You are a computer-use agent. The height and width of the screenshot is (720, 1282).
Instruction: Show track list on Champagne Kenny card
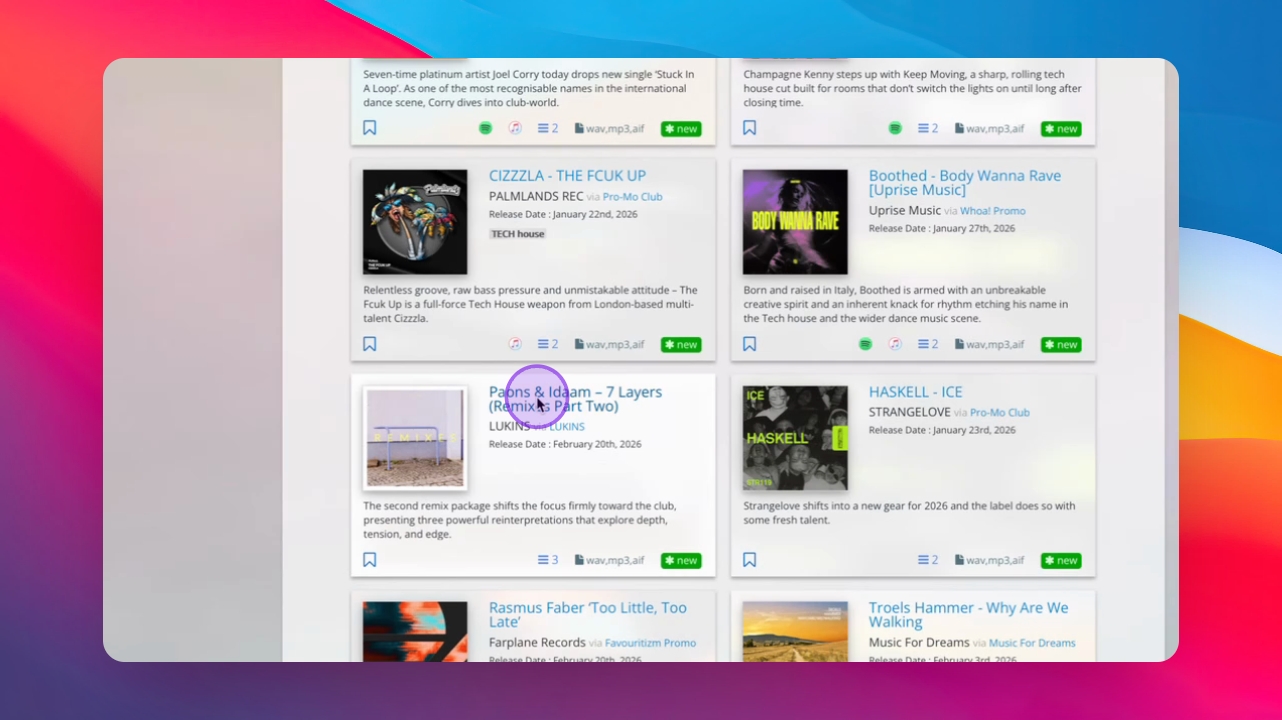click(x=928, y=128)
